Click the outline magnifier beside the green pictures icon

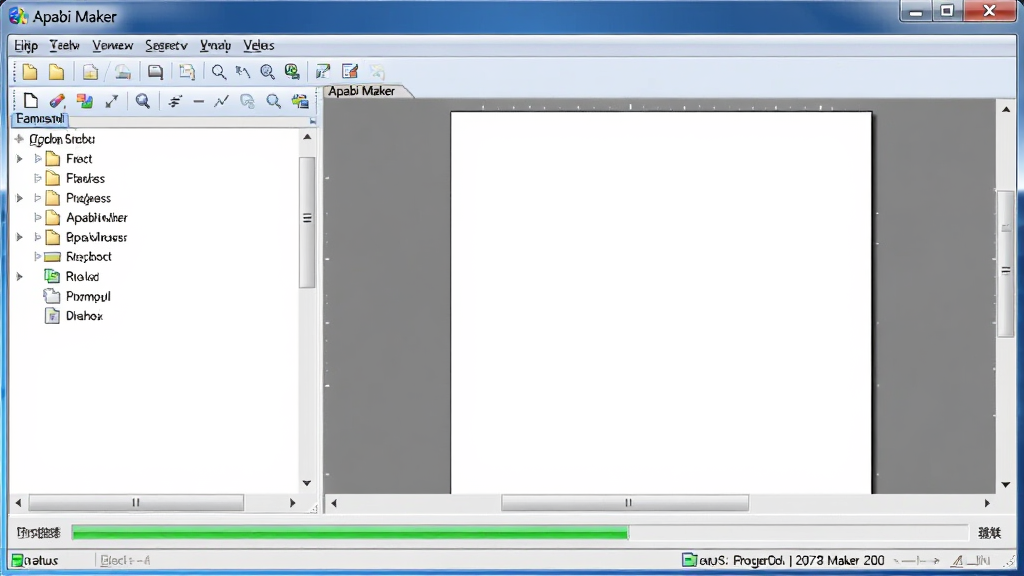(273, 101)
